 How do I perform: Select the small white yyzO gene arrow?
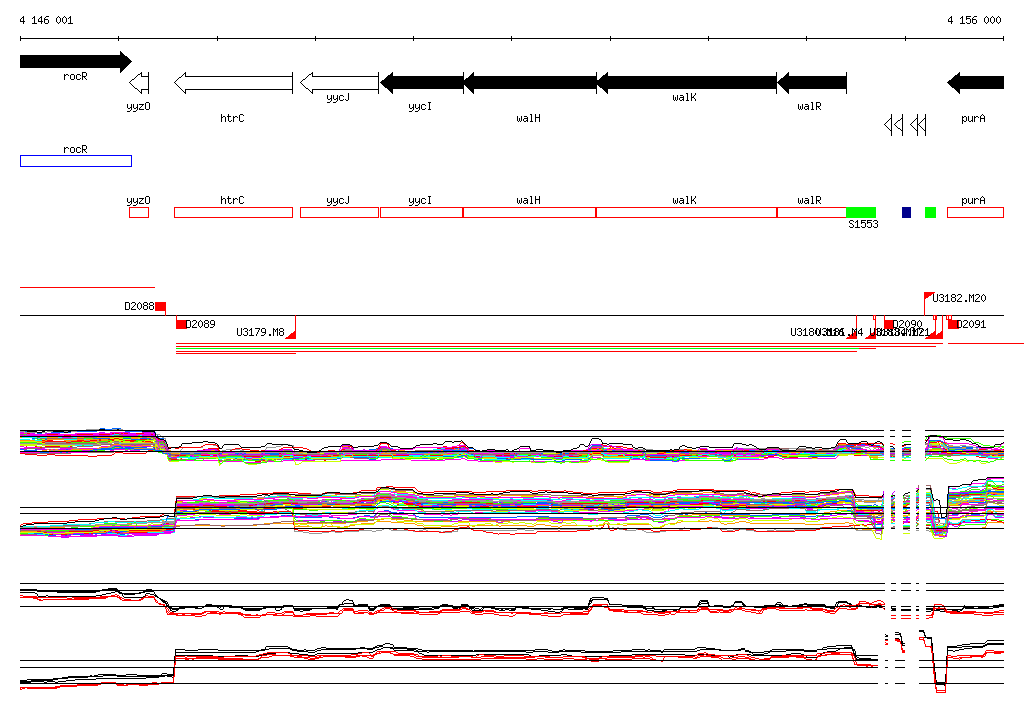click(139, 83)
